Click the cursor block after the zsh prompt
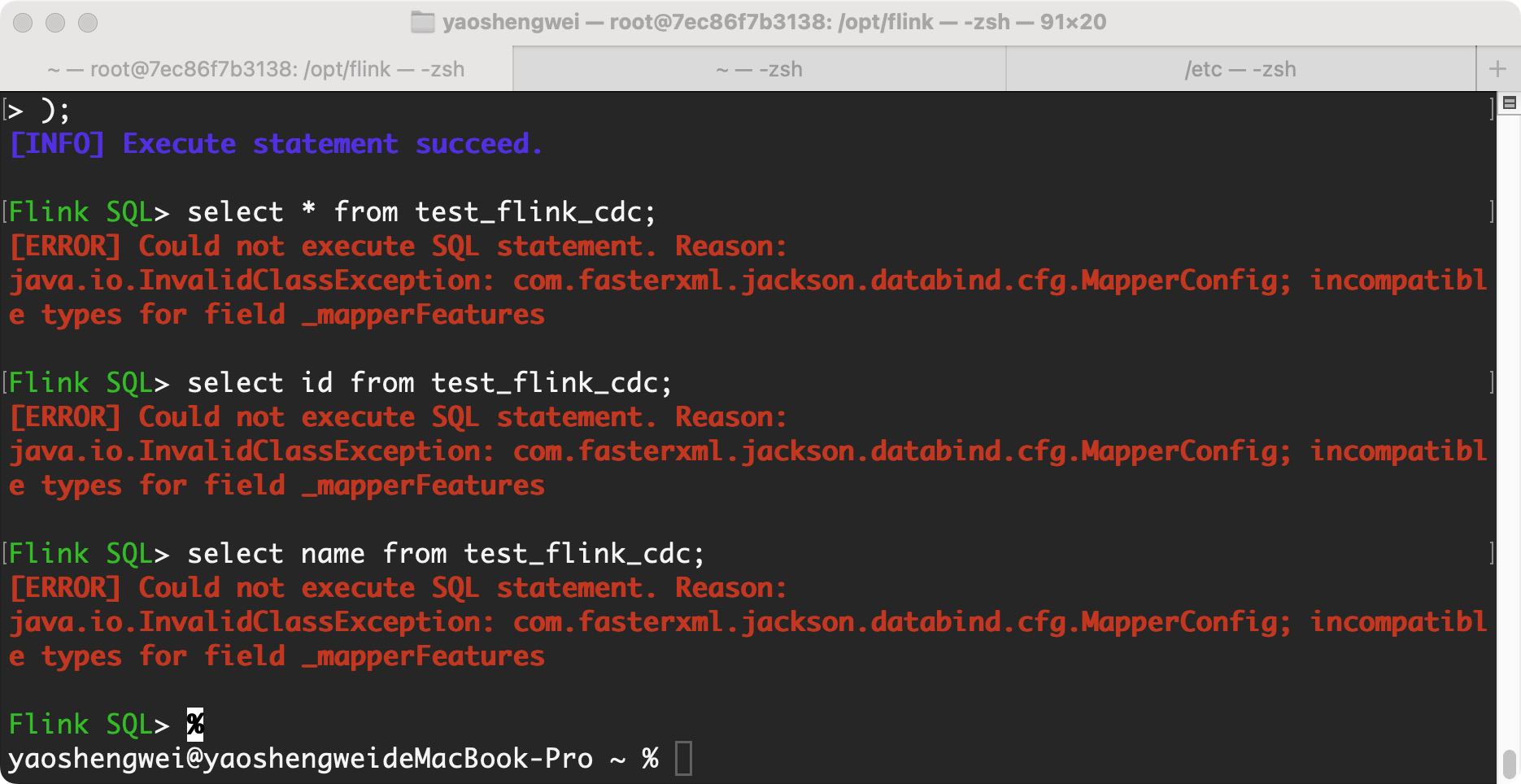Image resolution: width=1521 pixels, height=784 pixels. click(683, 759)
